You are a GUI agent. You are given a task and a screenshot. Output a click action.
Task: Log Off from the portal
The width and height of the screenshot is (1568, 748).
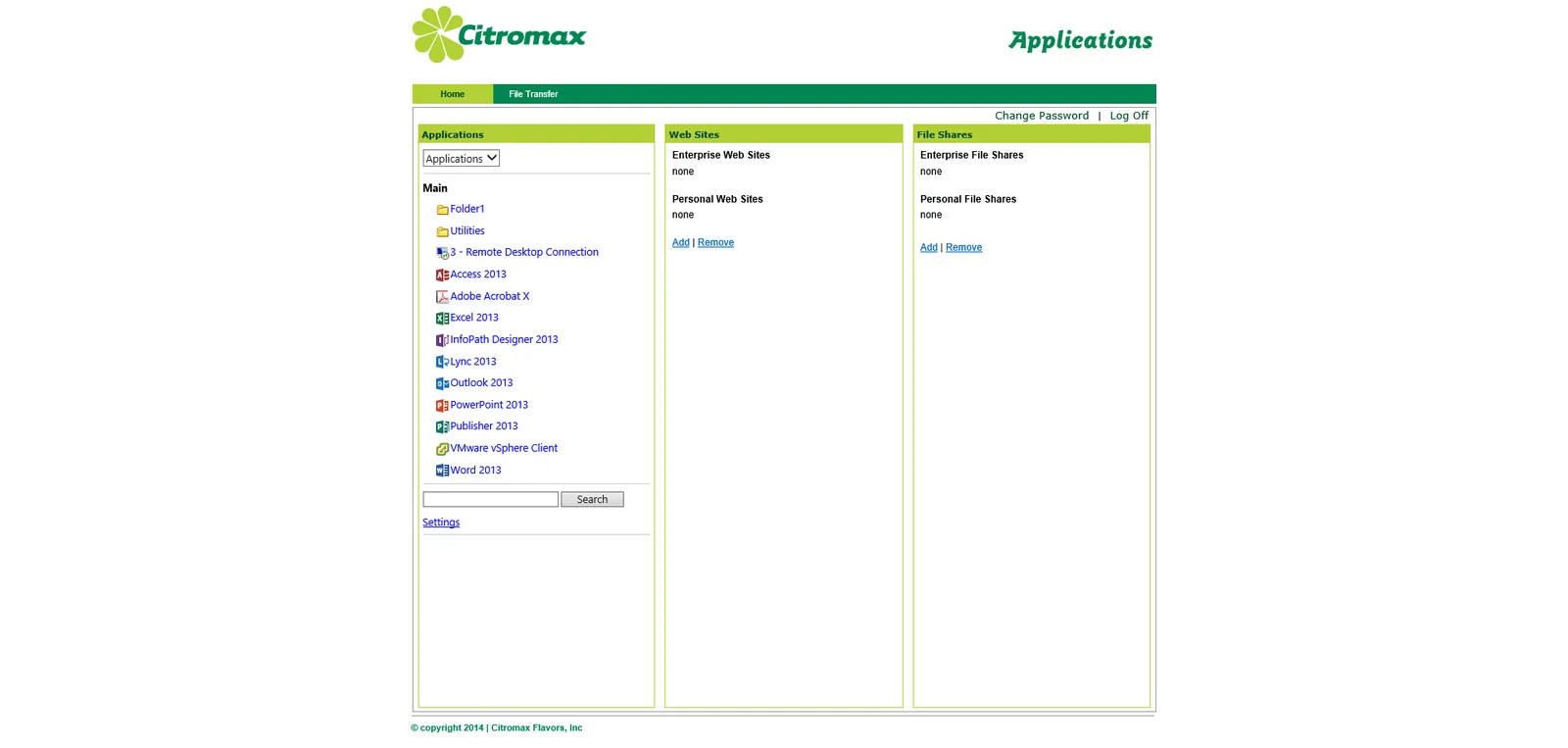[x=1129, y=116]
